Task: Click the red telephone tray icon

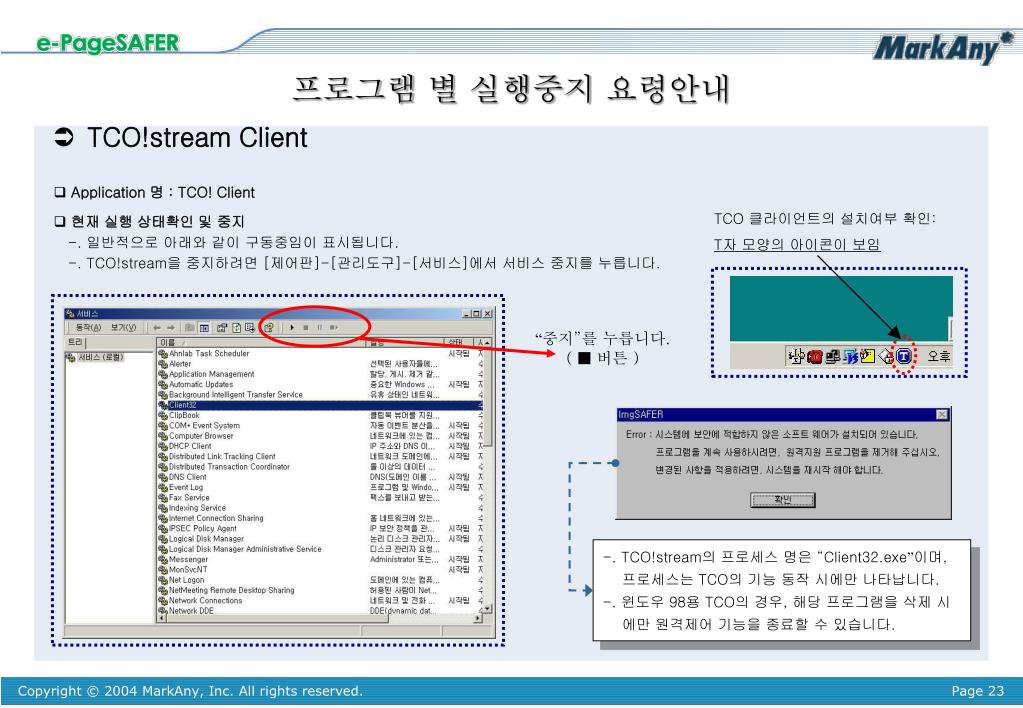Action: point(815,357)
